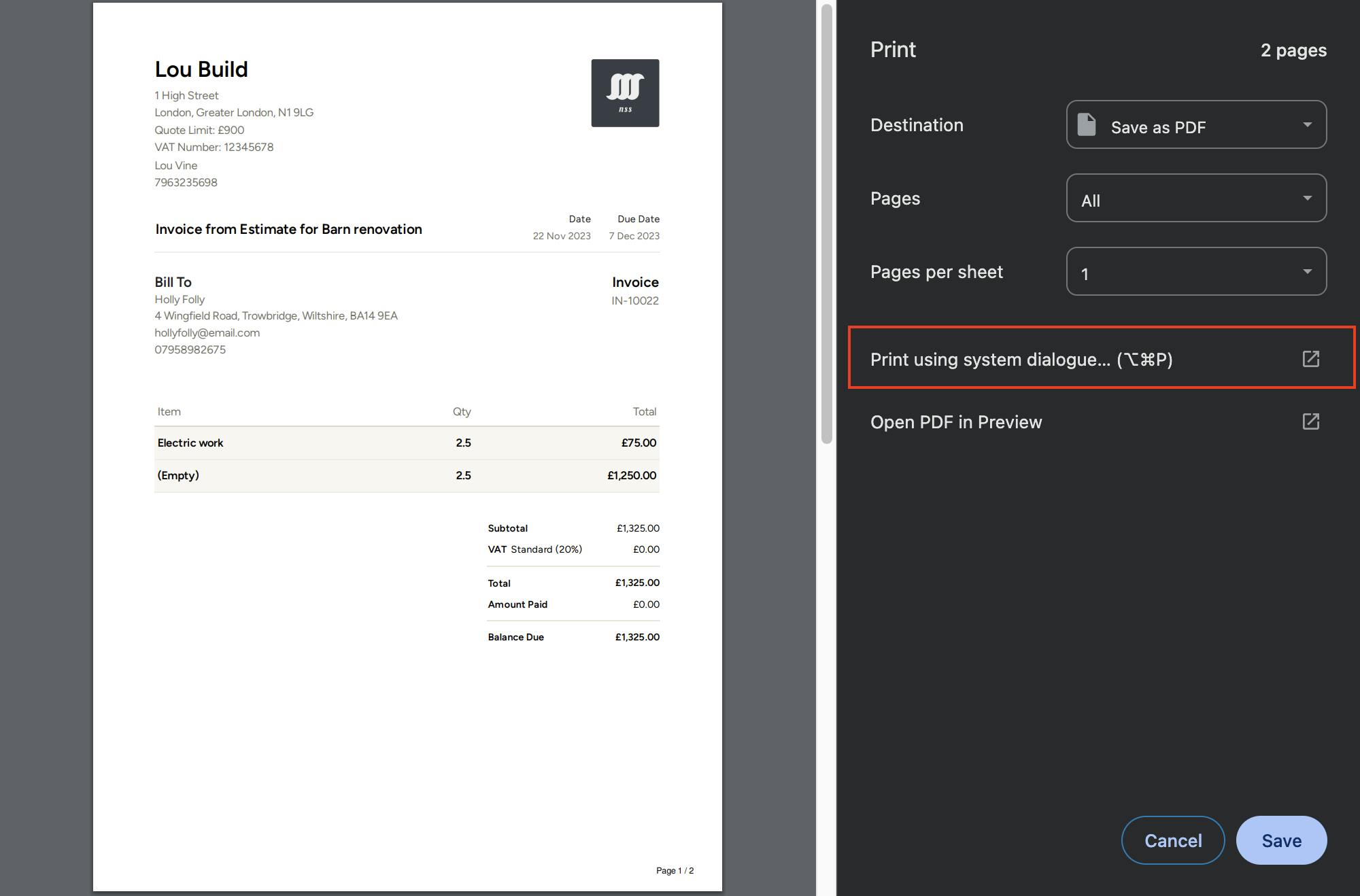Viewport: 1360px width, 896px height.
Task: Click the external link icon next to Open PDF in Preview
Action: pyautogui.click(x=1310, y=421)
